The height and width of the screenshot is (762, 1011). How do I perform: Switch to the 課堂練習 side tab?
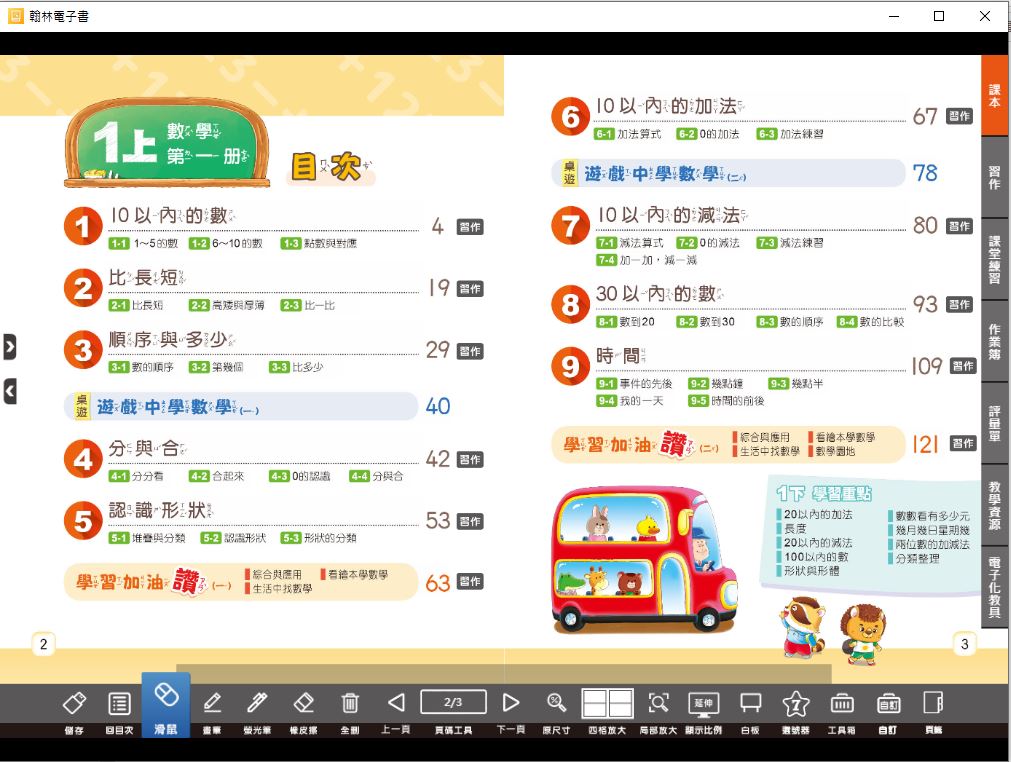(x=995, y=259)
